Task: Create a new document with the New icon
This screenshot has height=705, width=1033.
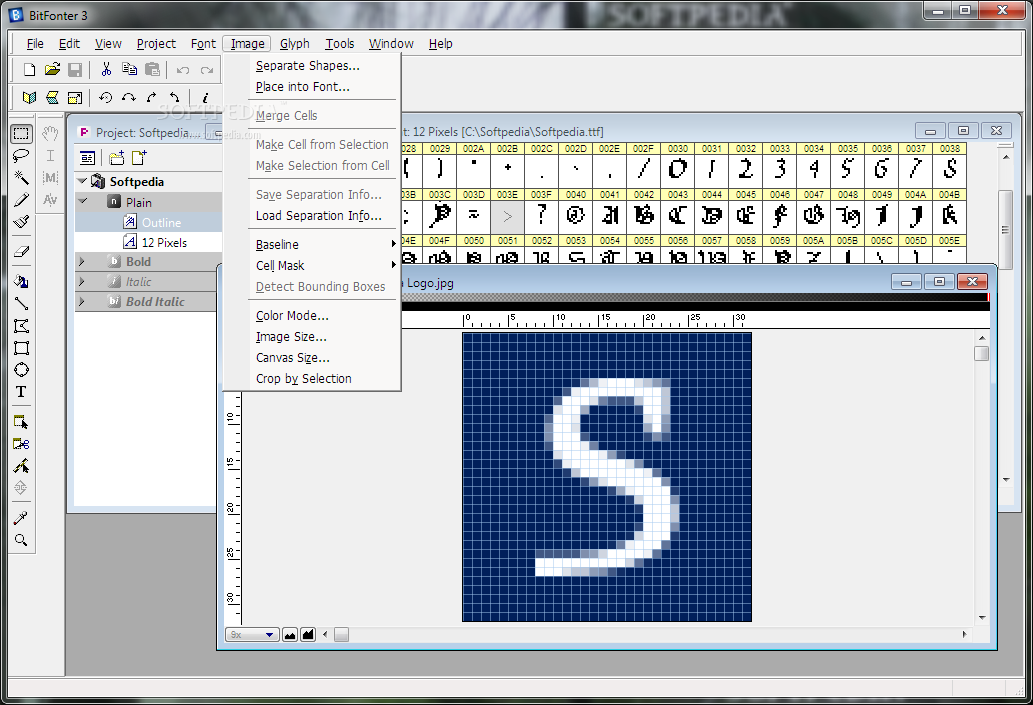Action: [x=29, y=69]
